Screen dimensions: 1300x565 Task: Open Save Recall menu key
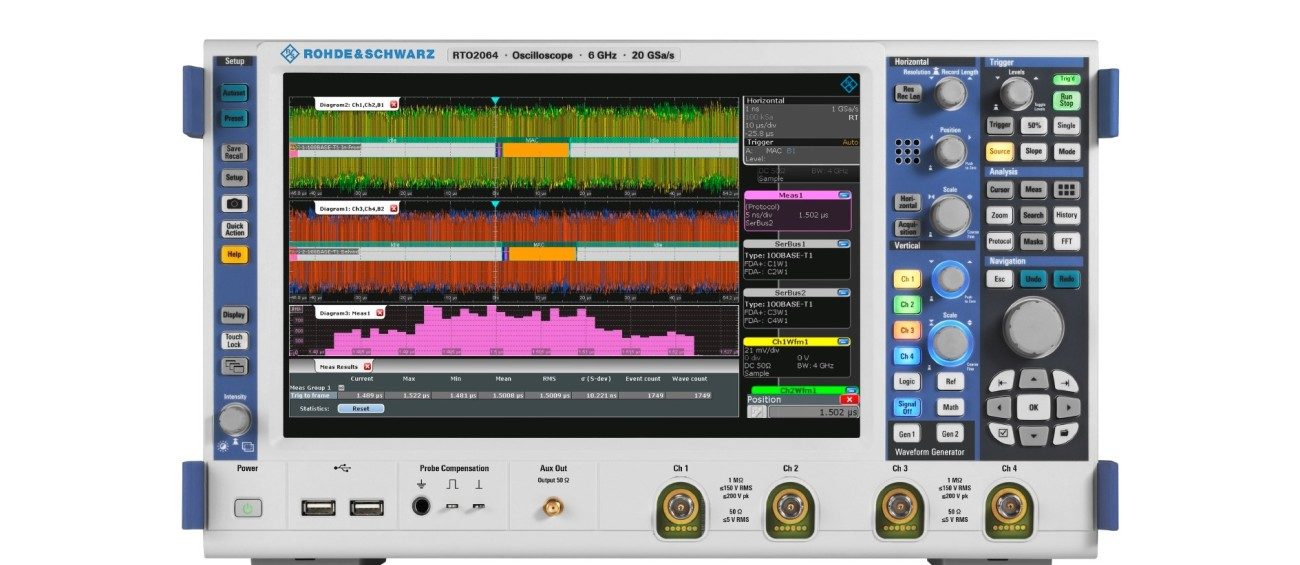(x=234, y=152)
